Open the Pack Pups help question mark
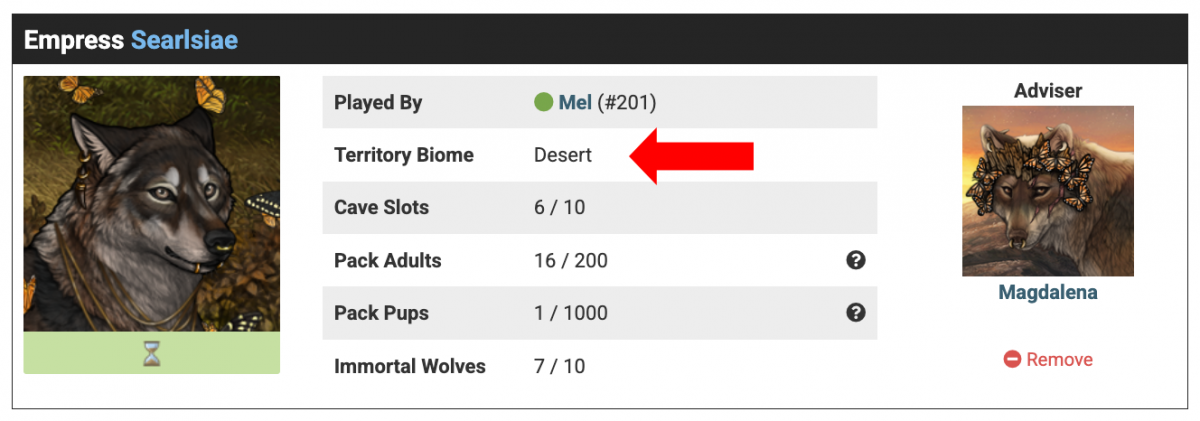This screenshot has height=421, width=1200. coord(856,313)
